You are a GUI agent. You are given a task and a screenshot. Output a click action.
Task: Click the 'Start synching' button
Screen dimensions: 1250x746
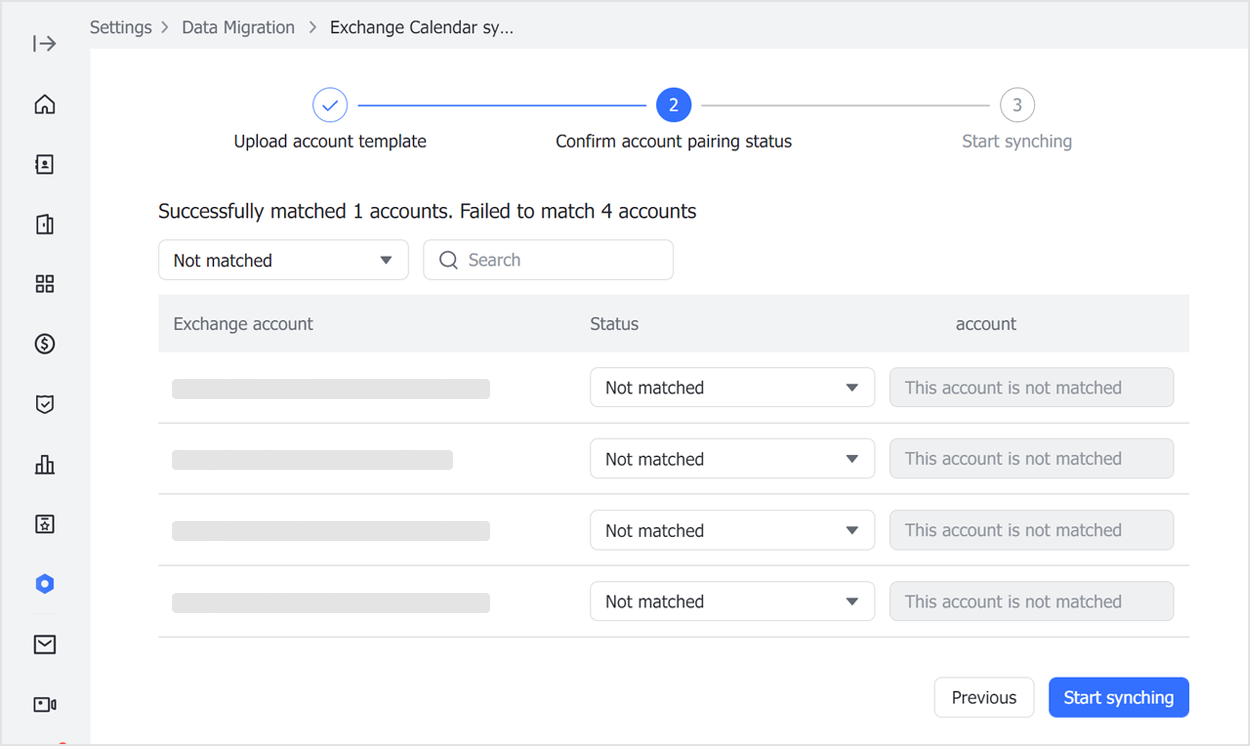tap(1118, 698)
